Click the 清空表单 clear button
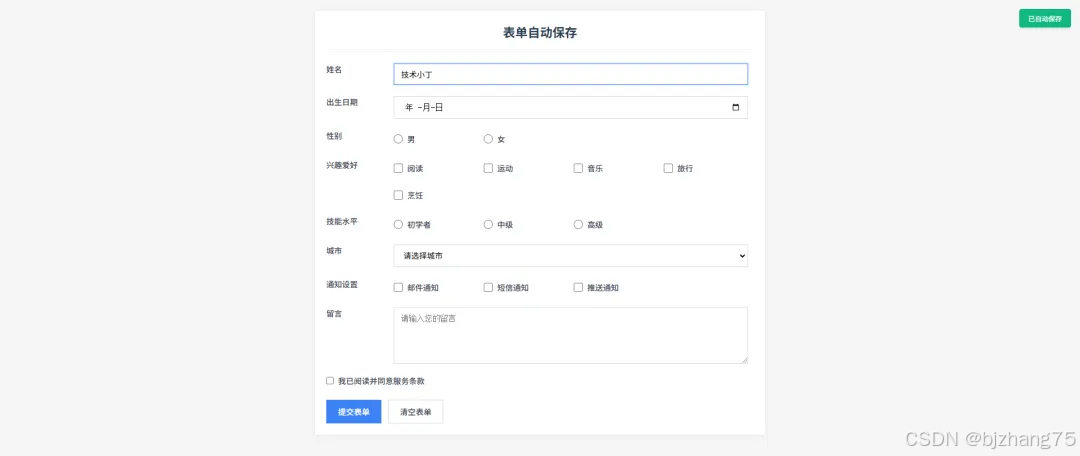Image resolution: width=1080 pixels, height=456 pixels. click(415, 412)
